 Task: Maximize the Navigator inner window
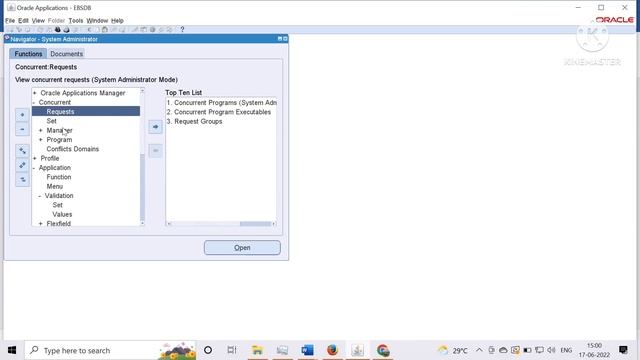pyautogui.click(x=285, y=39)
